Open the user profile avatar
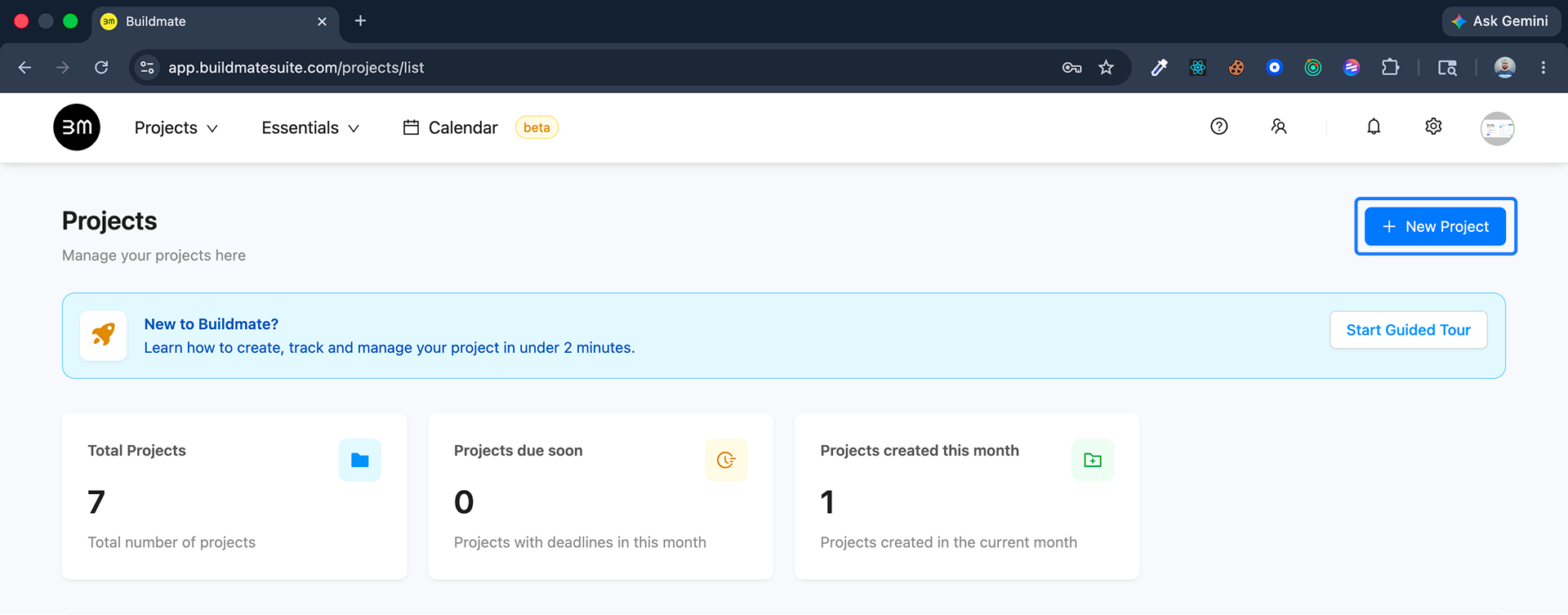 pyautogui.click(x=1498, y=128)
